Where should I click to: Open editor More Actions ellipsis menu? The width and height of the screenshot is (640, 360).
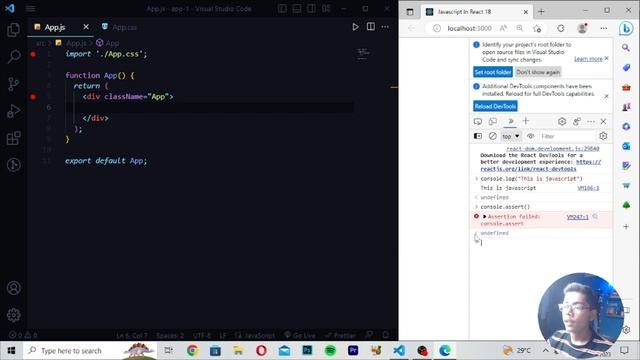pyautogui.click(x=385, y=27)
